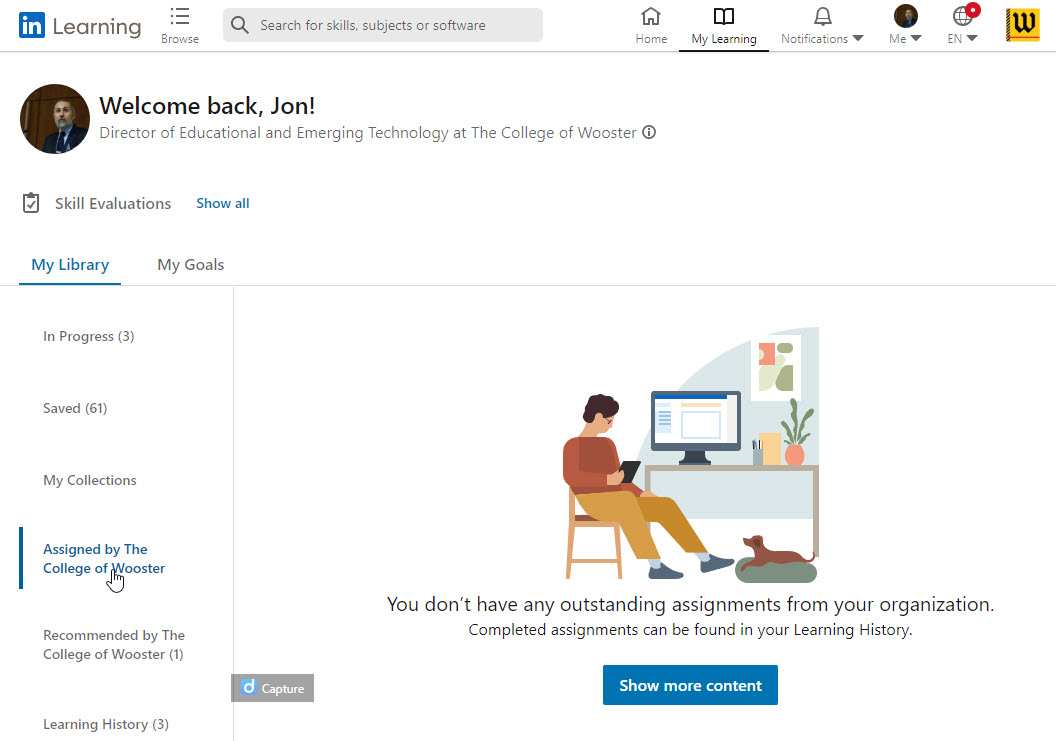
Task: Click the LinkedIn Learning logo
Action: (x=80, y=26)
